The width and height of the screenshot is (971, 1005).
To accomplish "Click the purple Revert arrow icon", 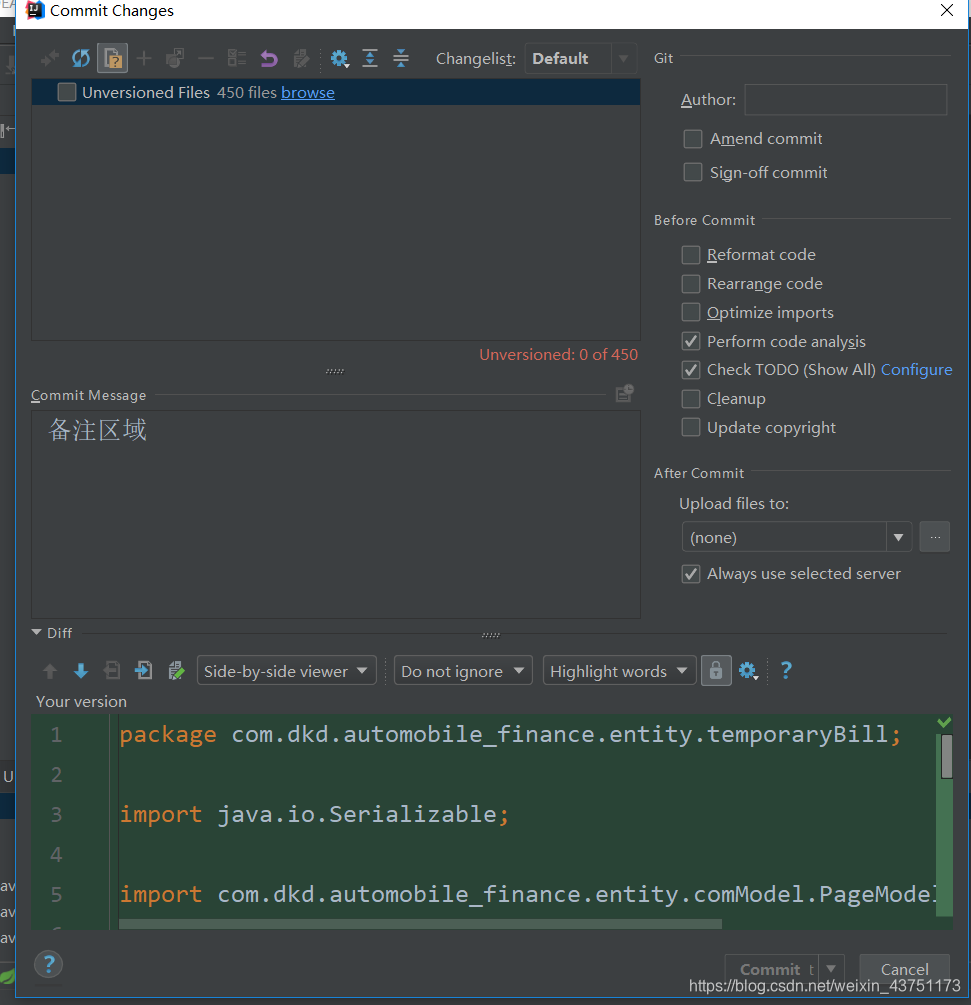I will [x=269, y=59].
